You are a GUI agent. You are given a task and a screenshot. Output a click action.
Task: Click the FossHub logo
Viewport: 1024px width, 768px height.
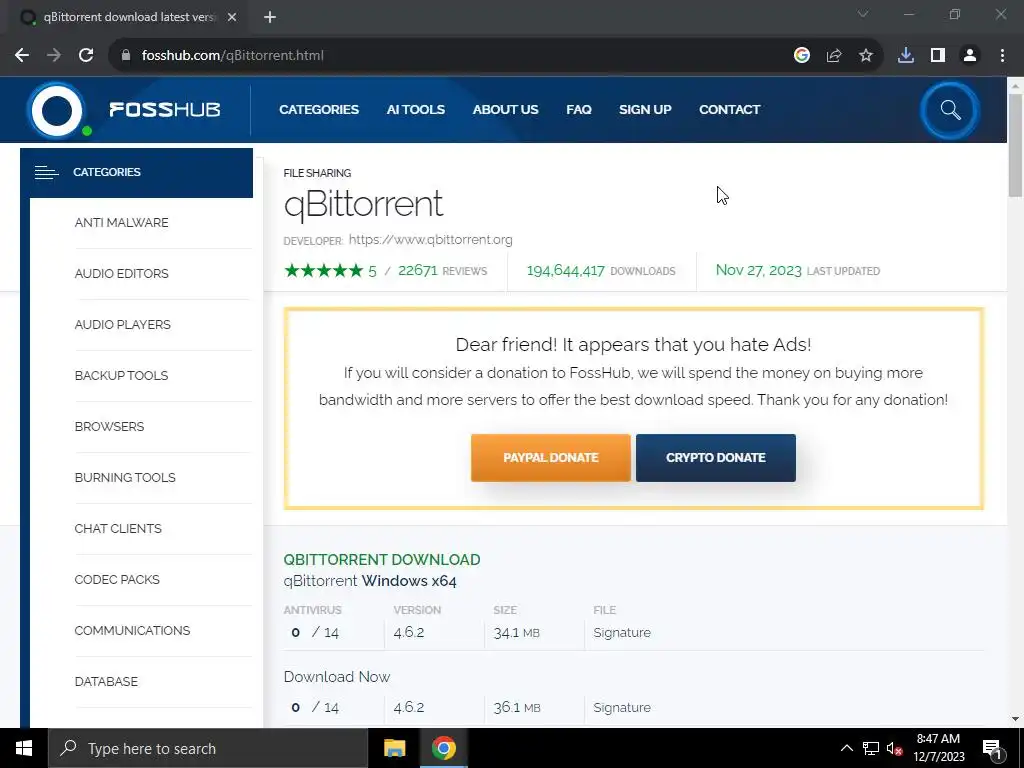(x=124, y=110)
